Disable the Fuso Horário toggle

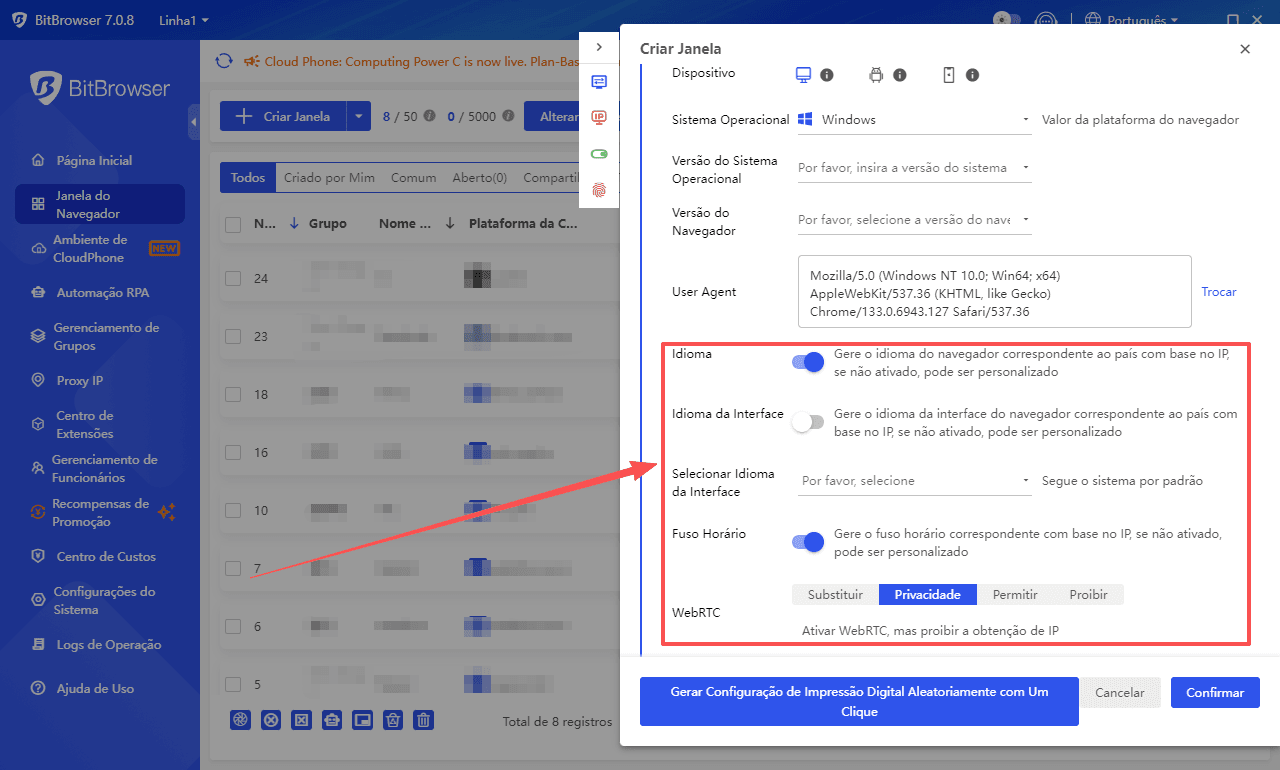(x=807, y=541)
